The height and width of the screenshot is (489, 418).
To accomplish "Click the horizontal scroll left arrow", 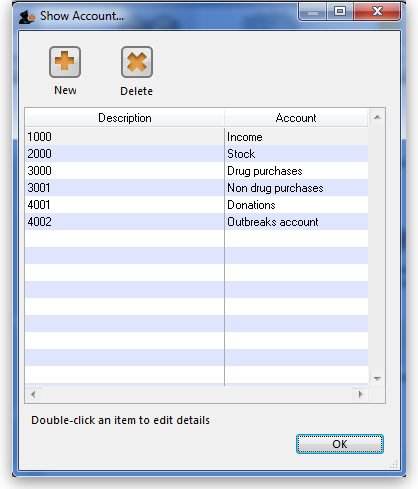I will click(33, 394).
